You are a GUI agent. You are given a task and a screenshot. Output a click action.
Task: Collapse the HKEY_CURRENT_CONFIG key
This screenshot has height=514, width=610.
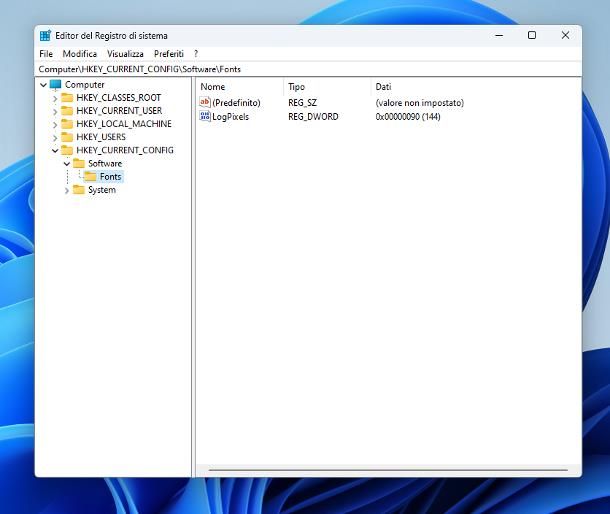[x=55, y=151]
